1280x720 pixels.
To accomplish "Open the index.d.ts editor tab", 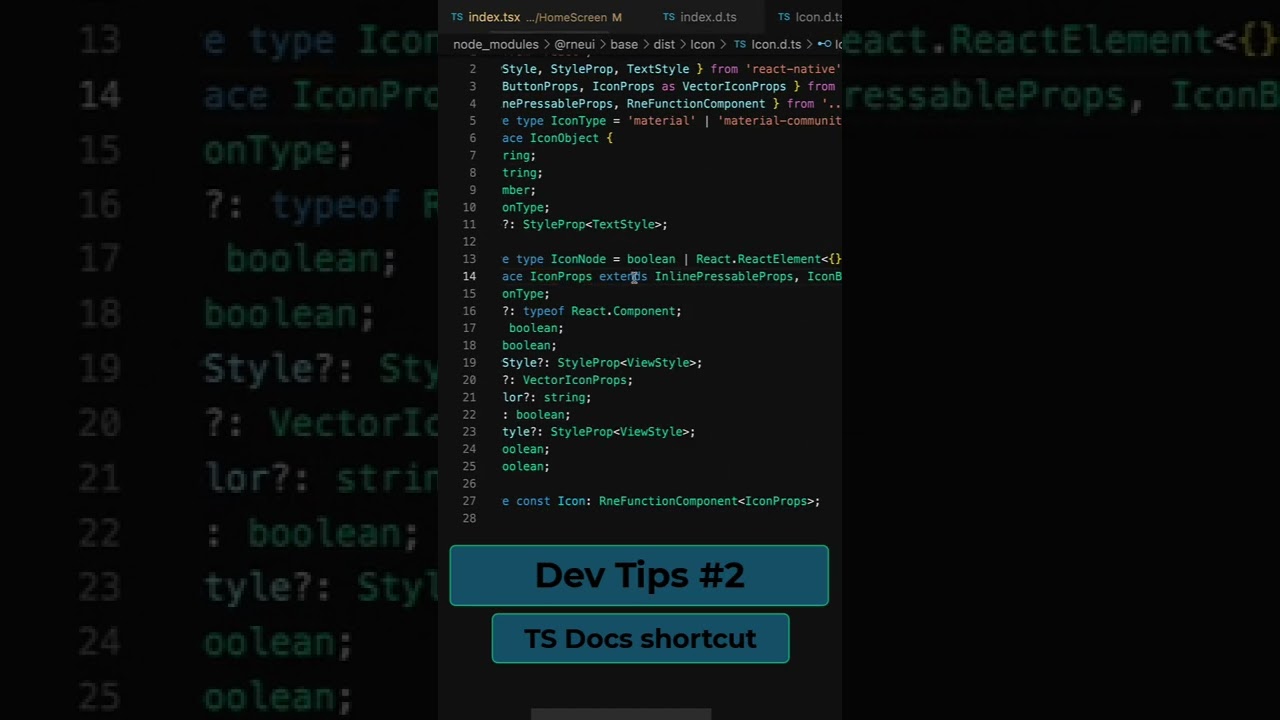I will 700,17.
